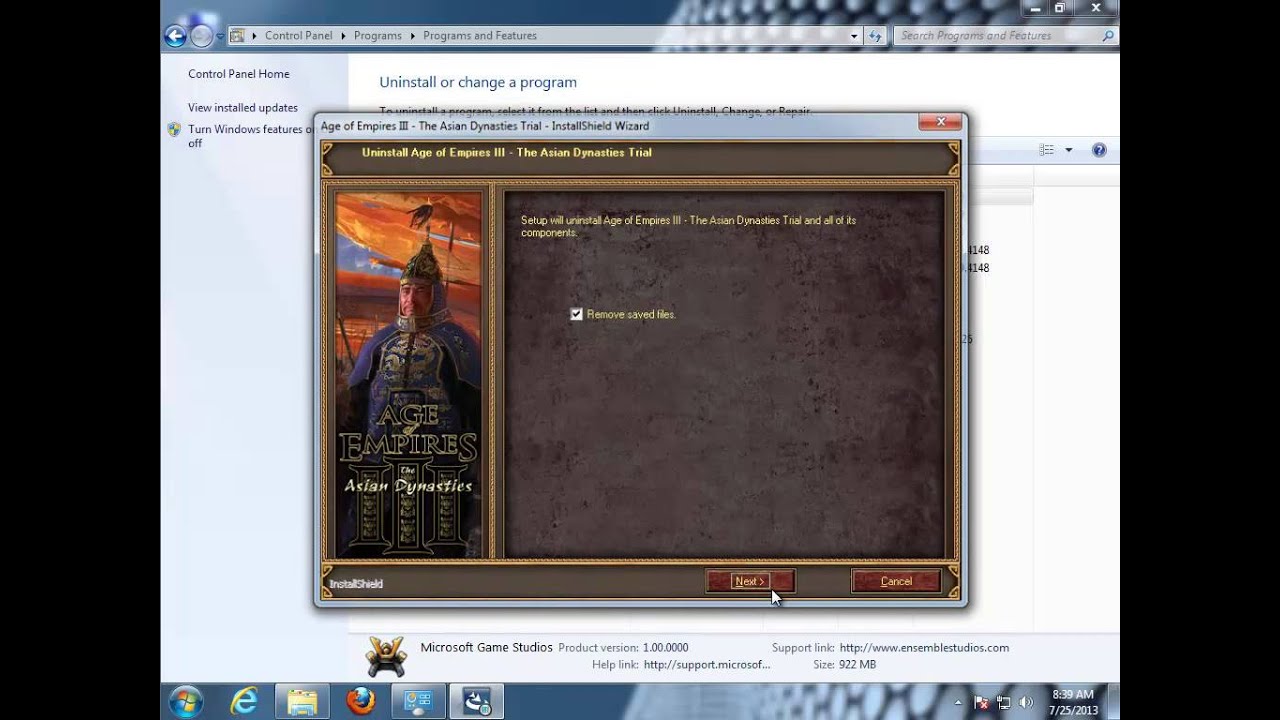This screenshot has height=720, width=1280.
Task: Close the Control Panel window
Action: tap(1096, 8)
